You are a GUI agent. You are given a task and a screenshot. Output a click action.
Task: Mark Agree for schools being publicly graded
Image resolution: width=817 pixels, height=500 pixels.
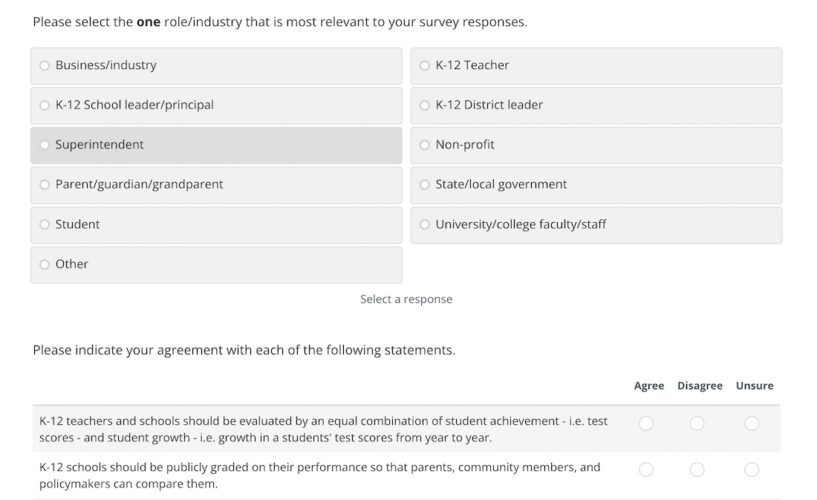click(x=646, y=470)
